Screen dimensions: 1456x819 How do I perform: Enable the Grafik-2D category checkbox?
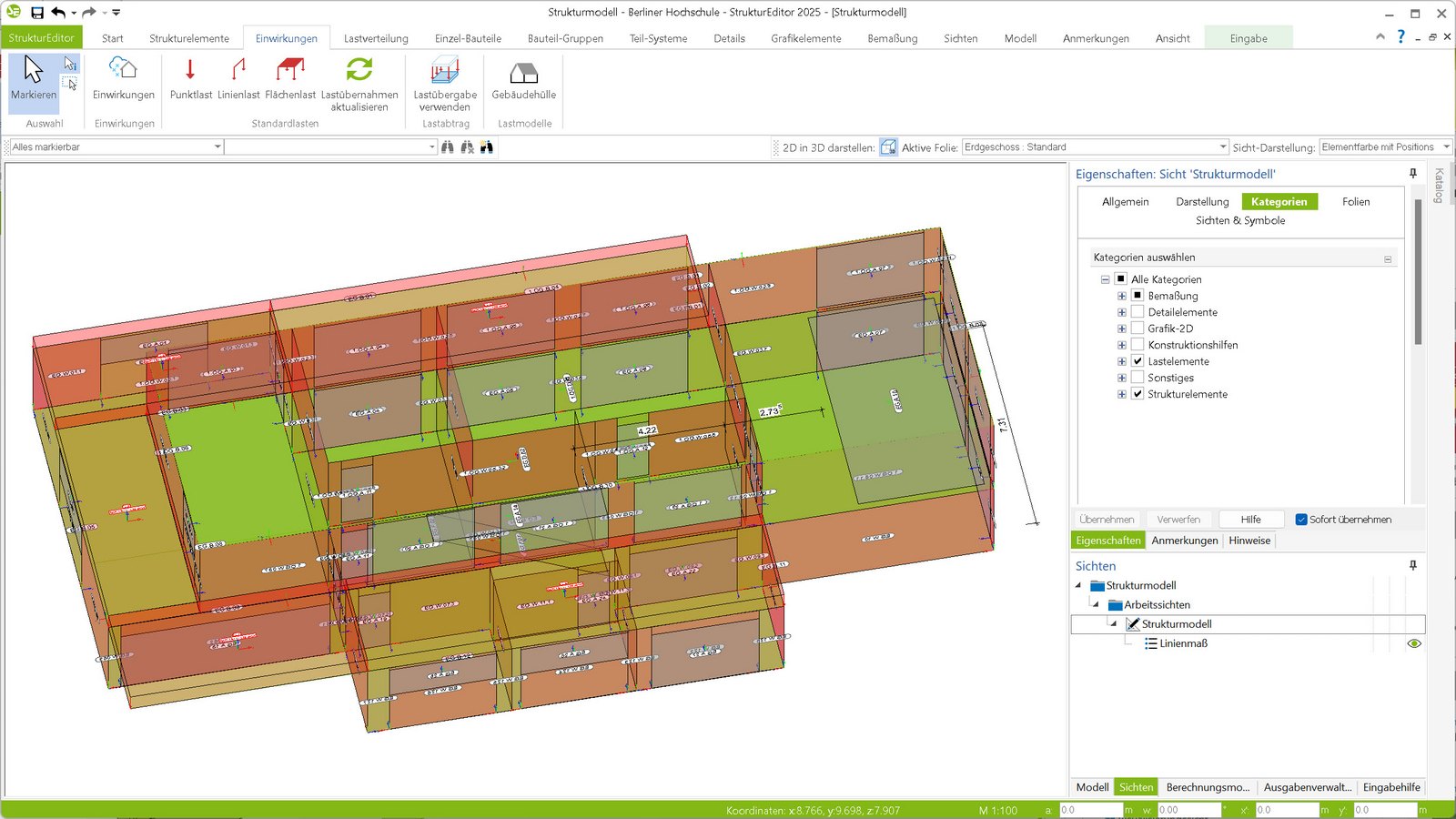click(x=1137, y=328)
